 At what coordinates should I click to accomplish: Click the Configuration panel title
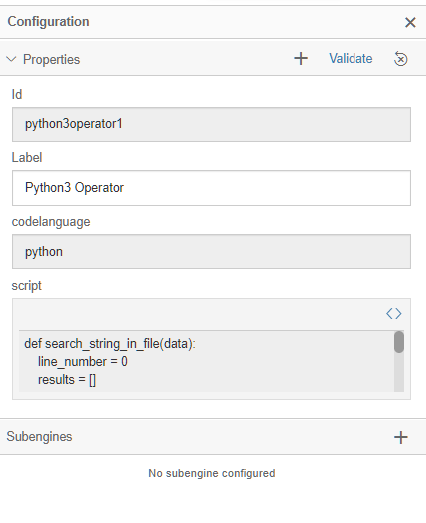coord(48,22)
